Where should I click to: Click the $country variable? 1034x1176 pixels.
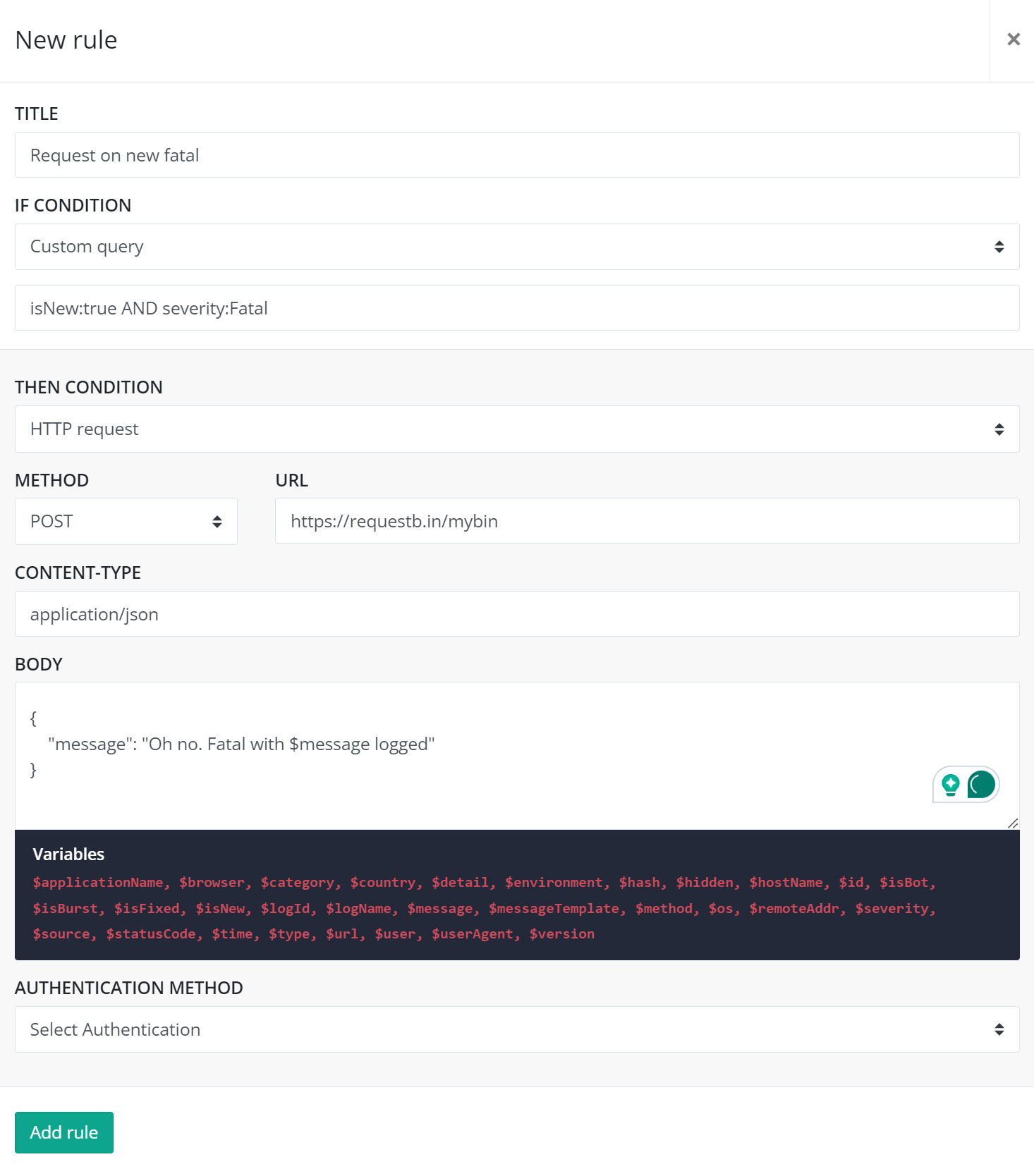click(383, 883)
